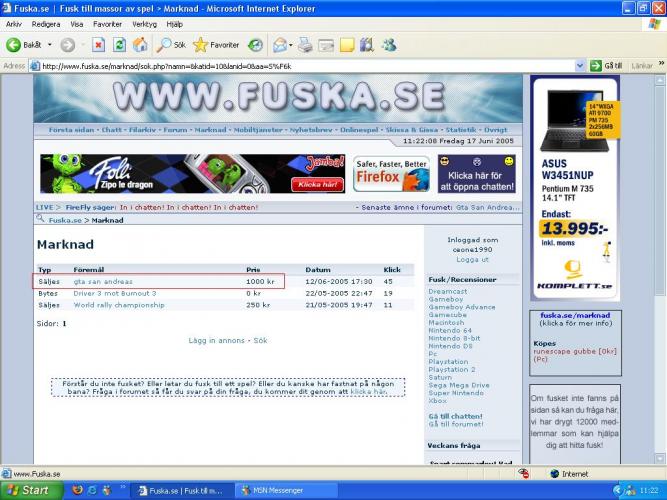Click the Windows Start button
The width and height of the screenshot is (667, 500).
(31, 490)
